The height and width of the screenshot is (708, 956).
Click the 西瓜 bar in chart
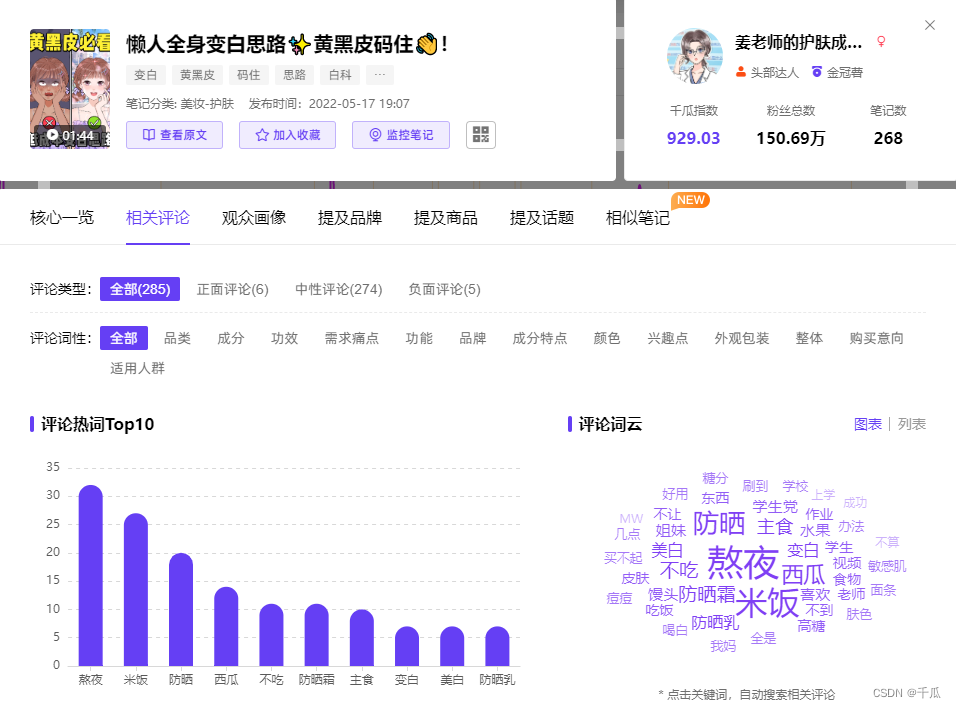tap(226, 627)
